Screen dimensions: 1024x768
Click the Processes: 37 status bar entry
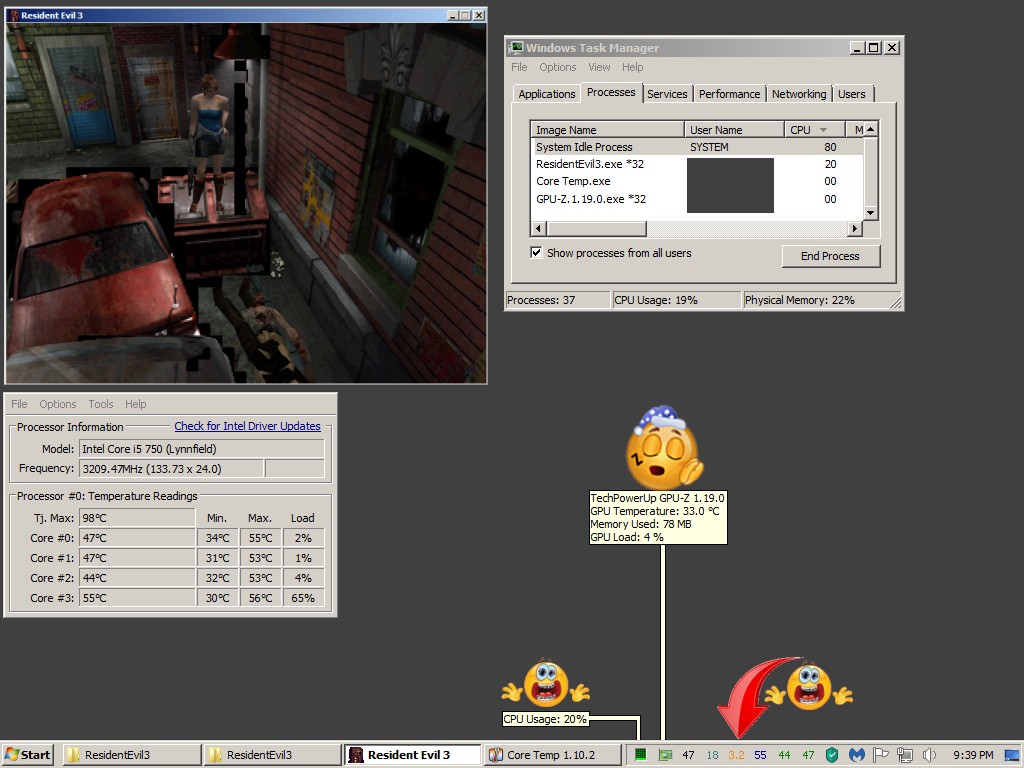[x=558, y=300]
